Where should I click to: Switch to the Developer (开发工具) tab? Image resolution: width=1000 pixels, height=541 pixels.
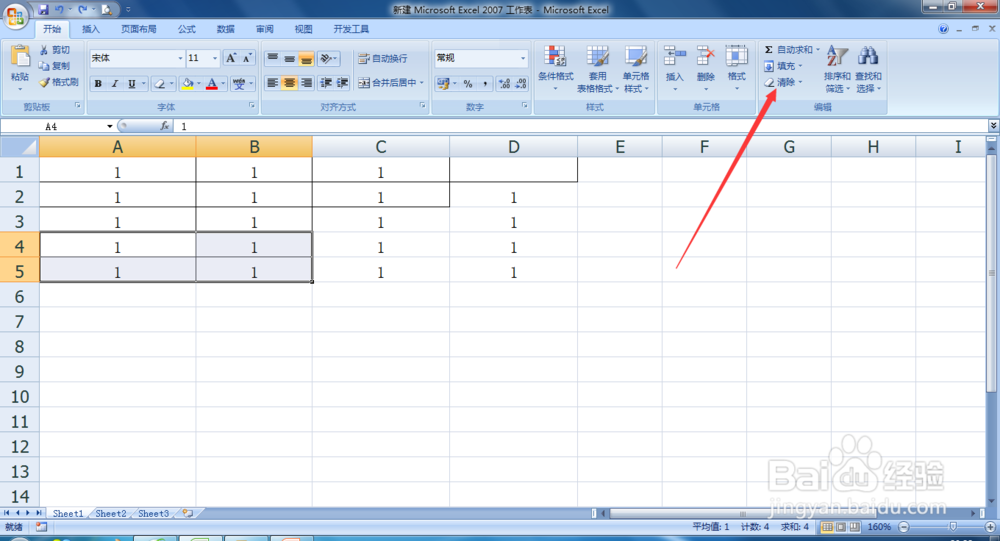351,29
